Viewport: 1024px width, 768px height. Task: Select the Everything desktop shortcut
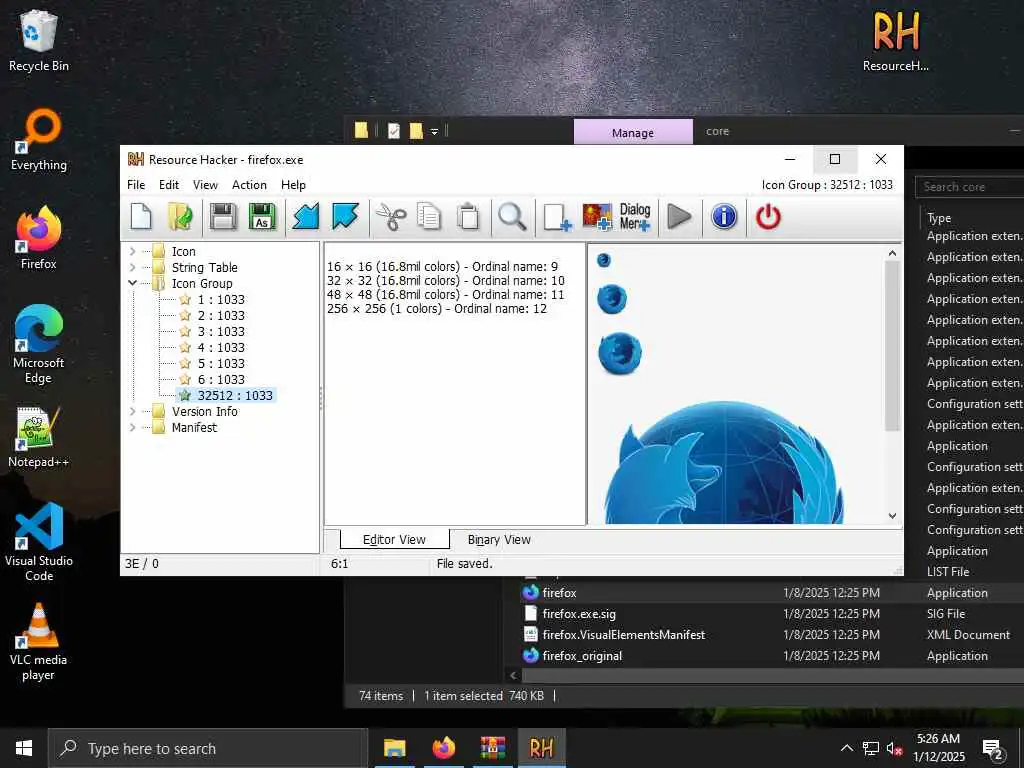[x=39, y=140]
